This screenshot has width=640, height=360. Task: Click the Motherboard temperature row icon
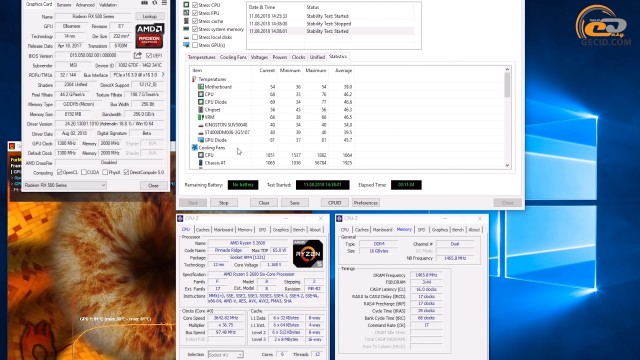click(x=201, y=87)
